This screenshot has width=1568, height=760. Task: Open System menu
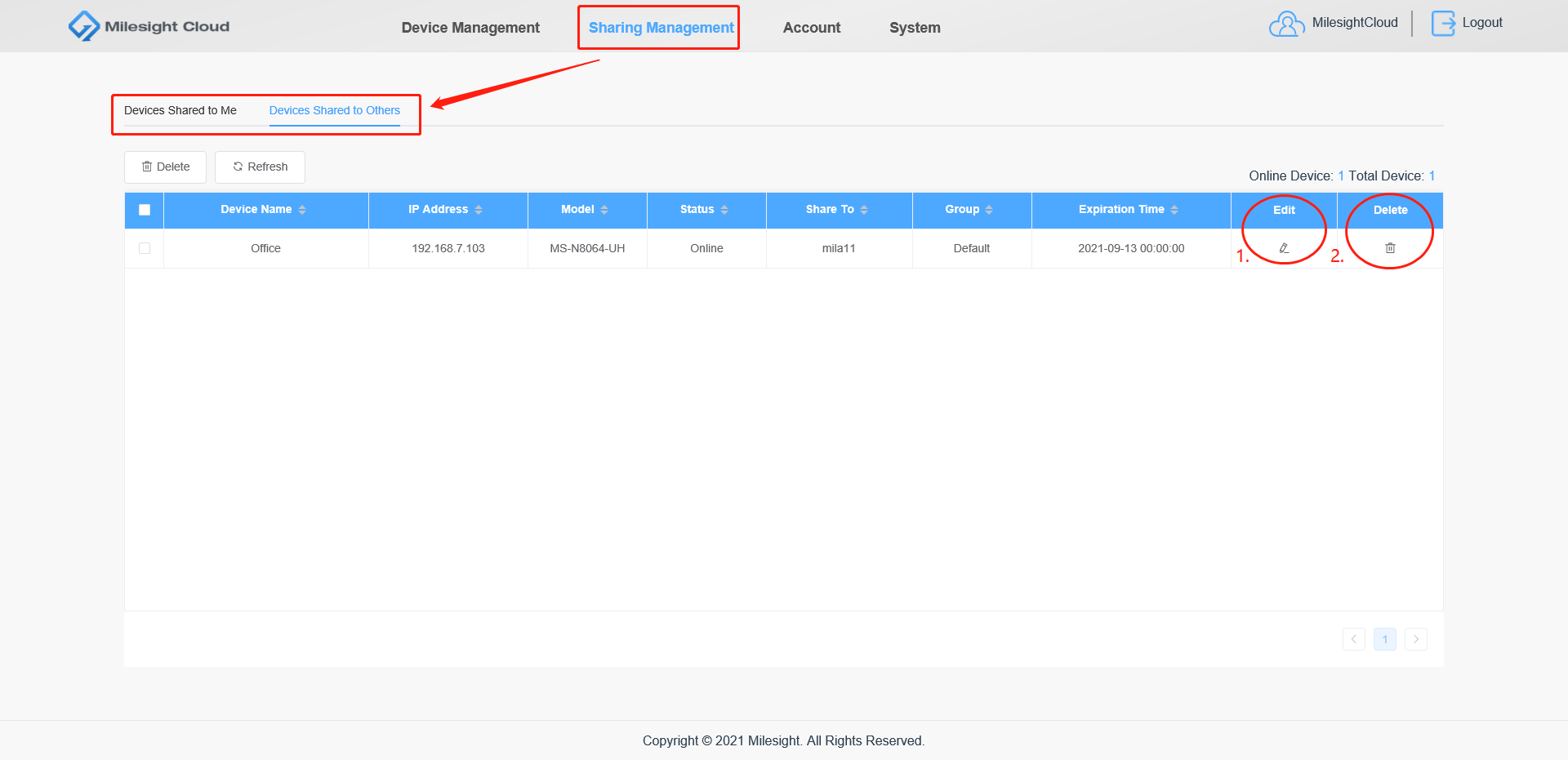coord(915,28)
